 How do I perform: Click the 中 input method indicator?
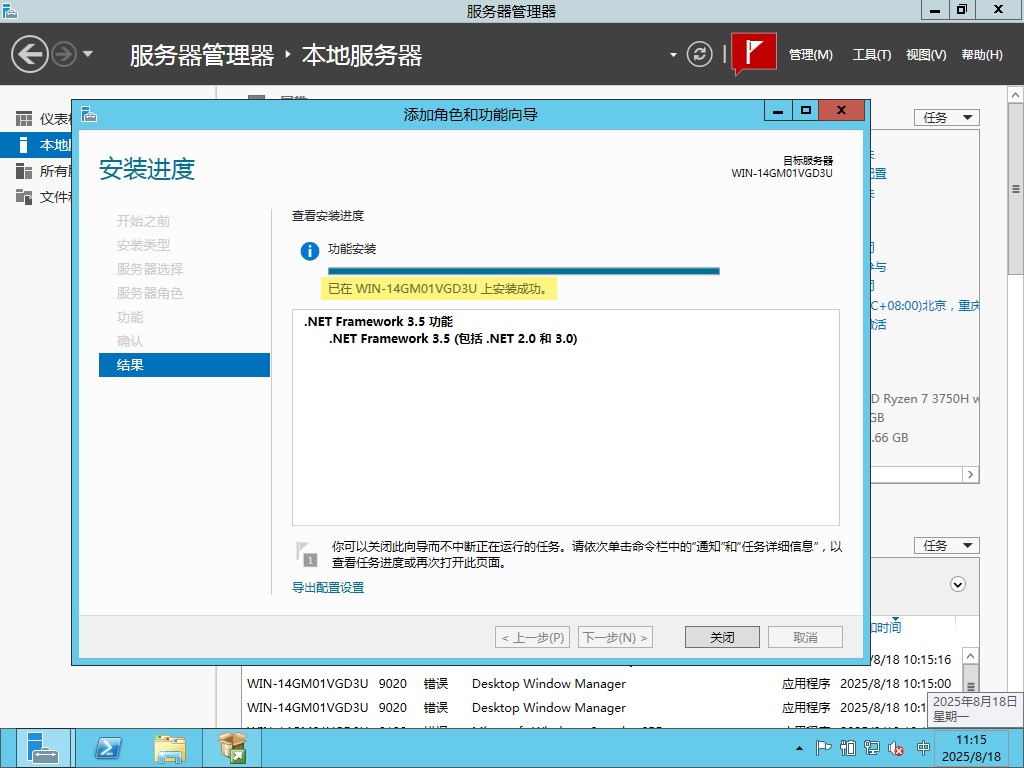click(923, 748)
